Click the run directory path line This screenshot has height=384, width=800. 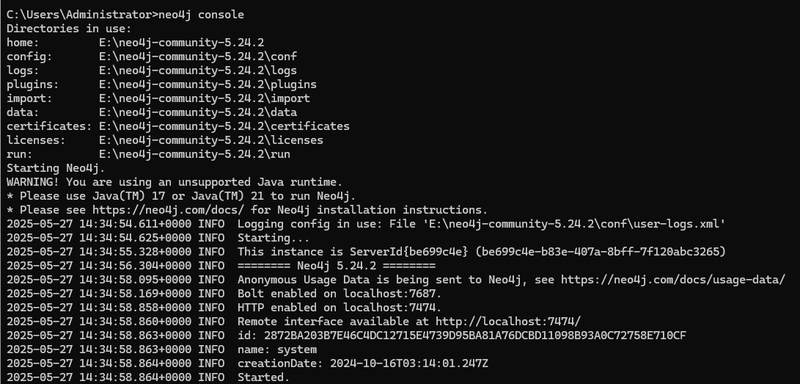148,154
